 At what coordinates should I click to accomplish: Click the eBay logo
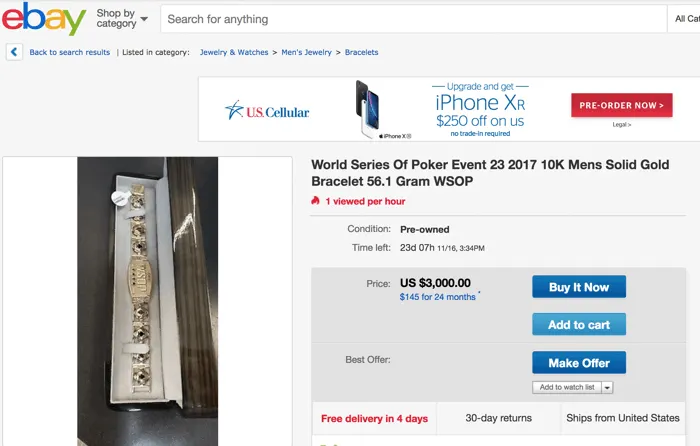click(43, 19)
